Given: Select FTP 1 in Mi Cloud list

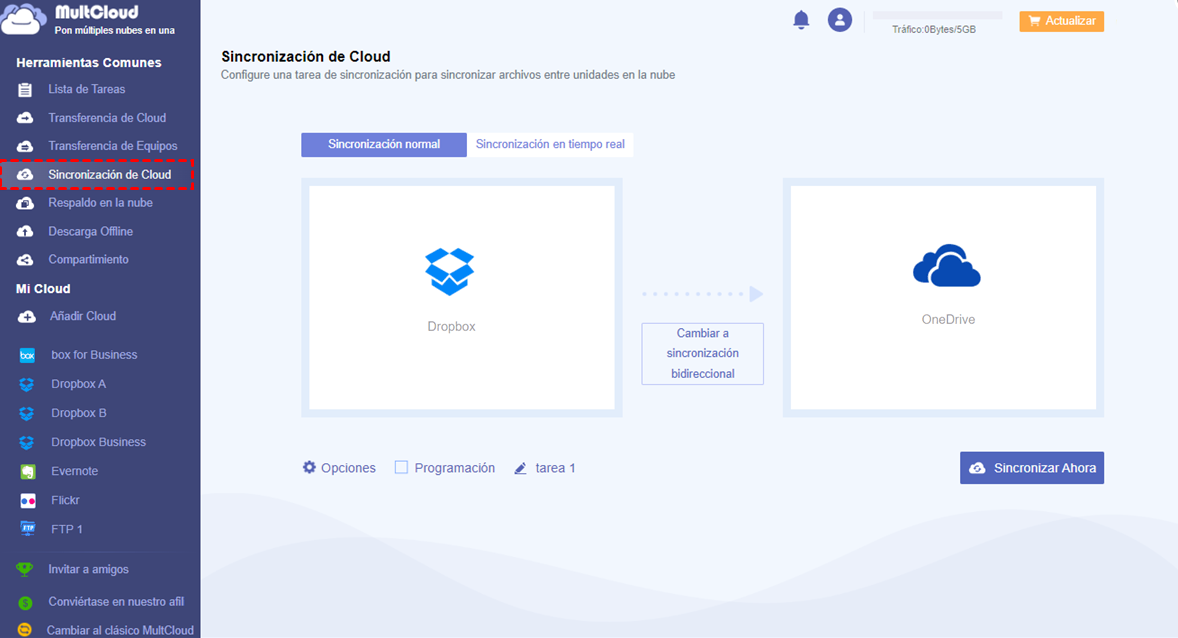Looking at the screenshot, I should [x=67, y=529].
